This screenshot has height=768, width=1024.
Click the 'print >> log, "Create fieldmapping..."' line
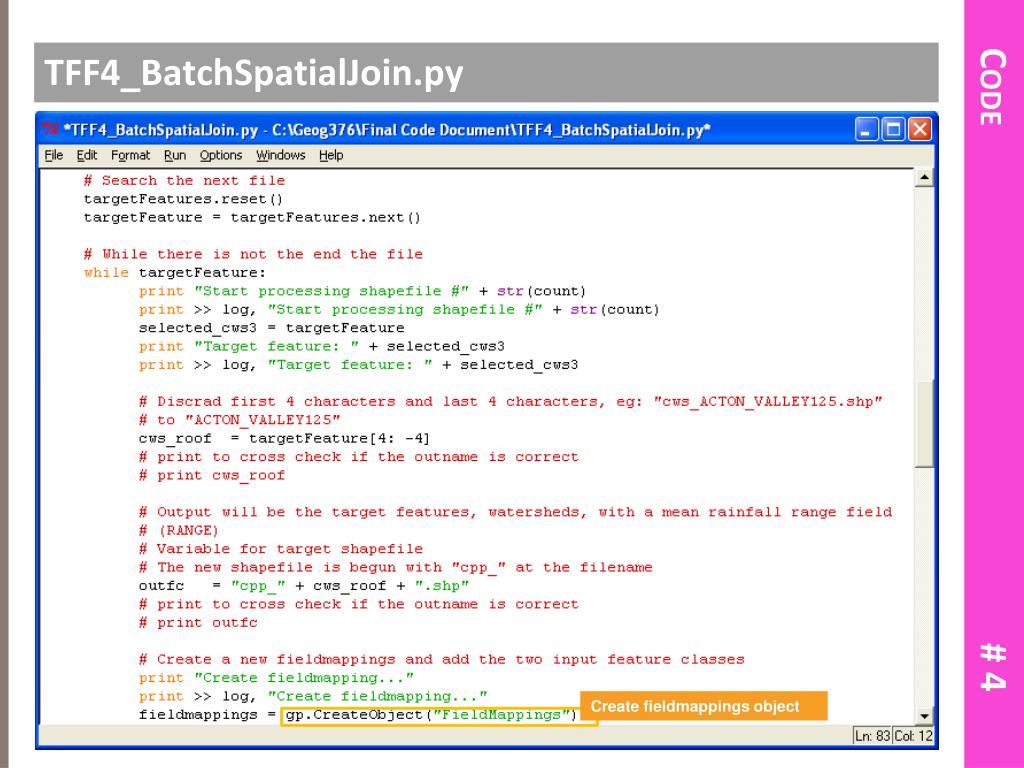(313, 696)
